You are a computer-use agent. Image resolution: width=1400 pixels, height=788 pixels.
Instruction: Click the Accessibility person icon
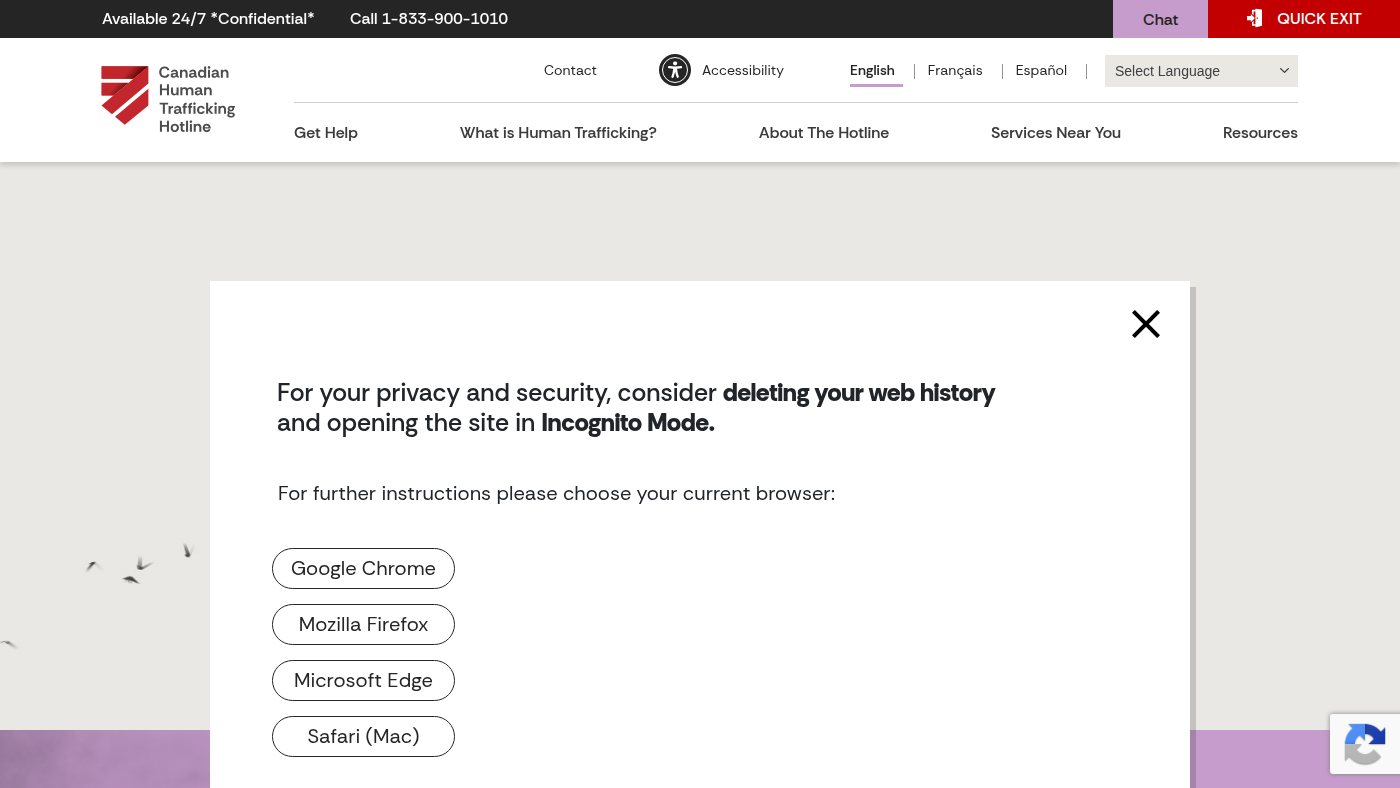[675, 70]
